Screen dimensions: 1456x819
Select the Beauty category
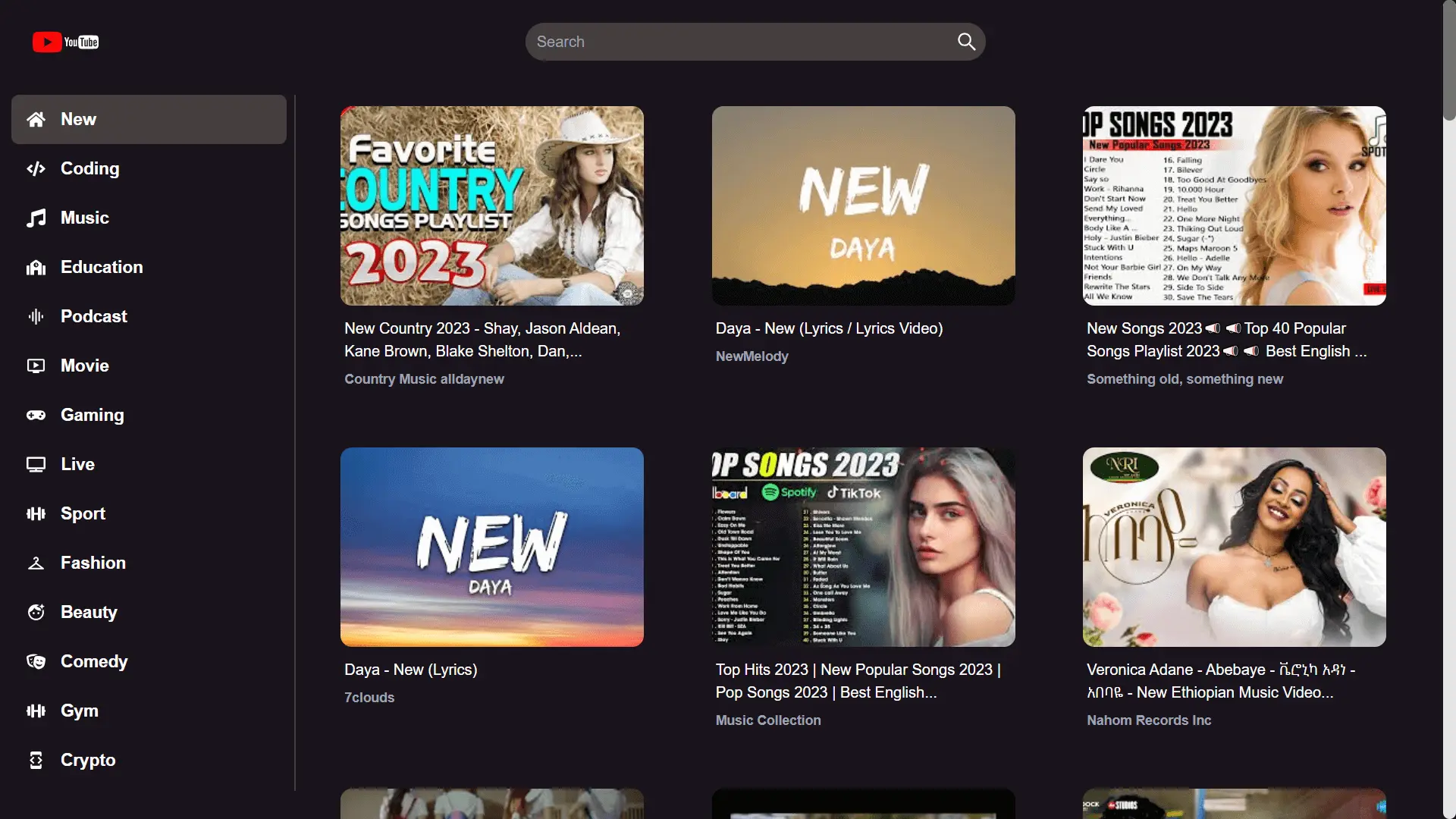click(x=89, y=612)
